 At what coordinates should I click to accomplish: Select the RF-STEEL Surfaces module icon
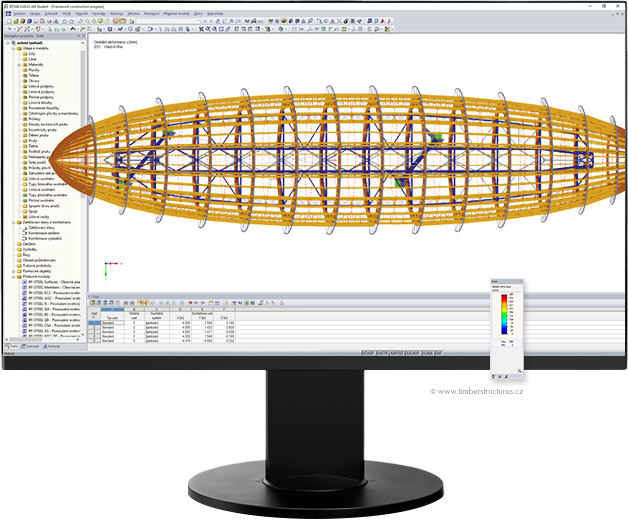pos(24,283)
